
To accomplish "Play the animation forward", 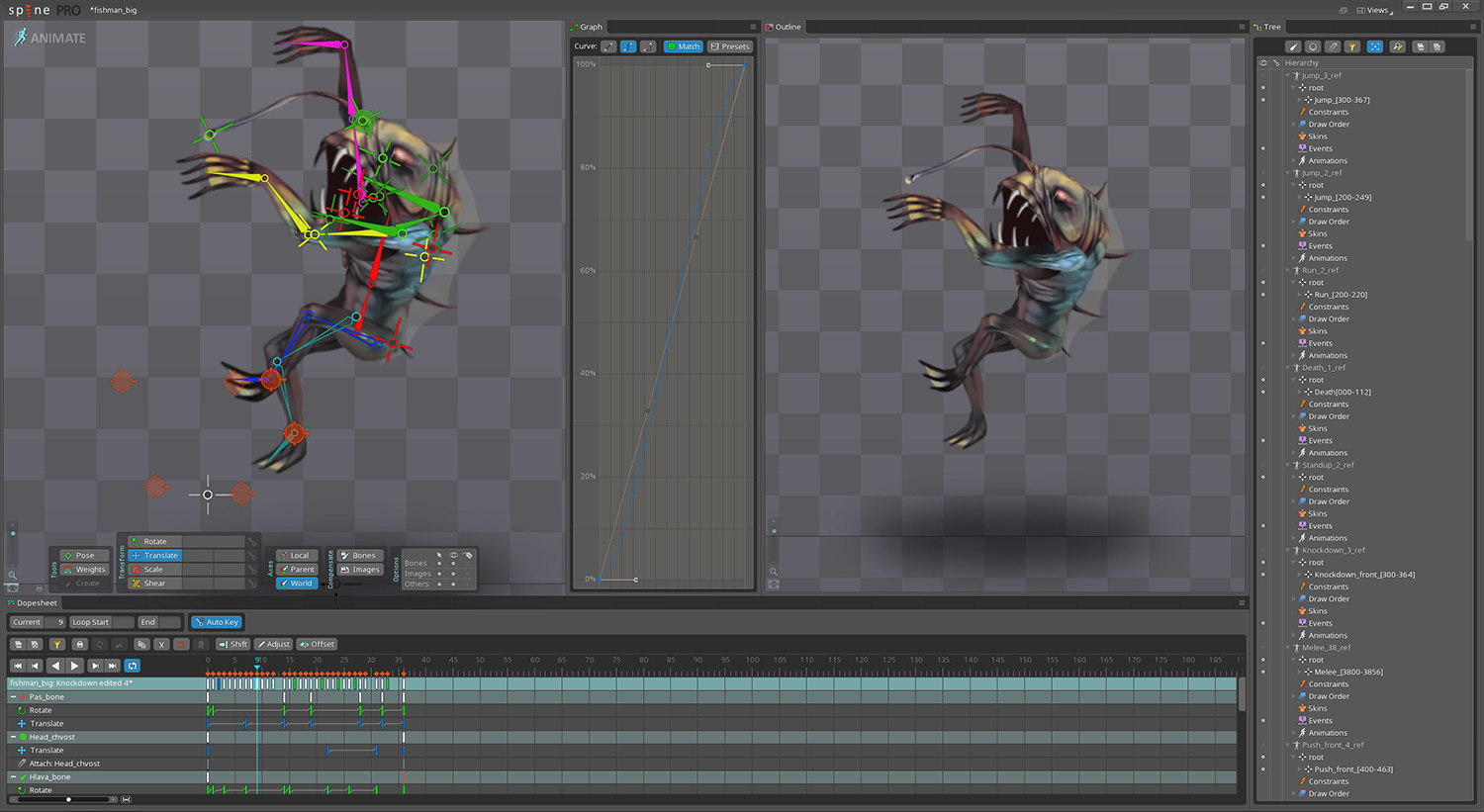I will [74, 666].
